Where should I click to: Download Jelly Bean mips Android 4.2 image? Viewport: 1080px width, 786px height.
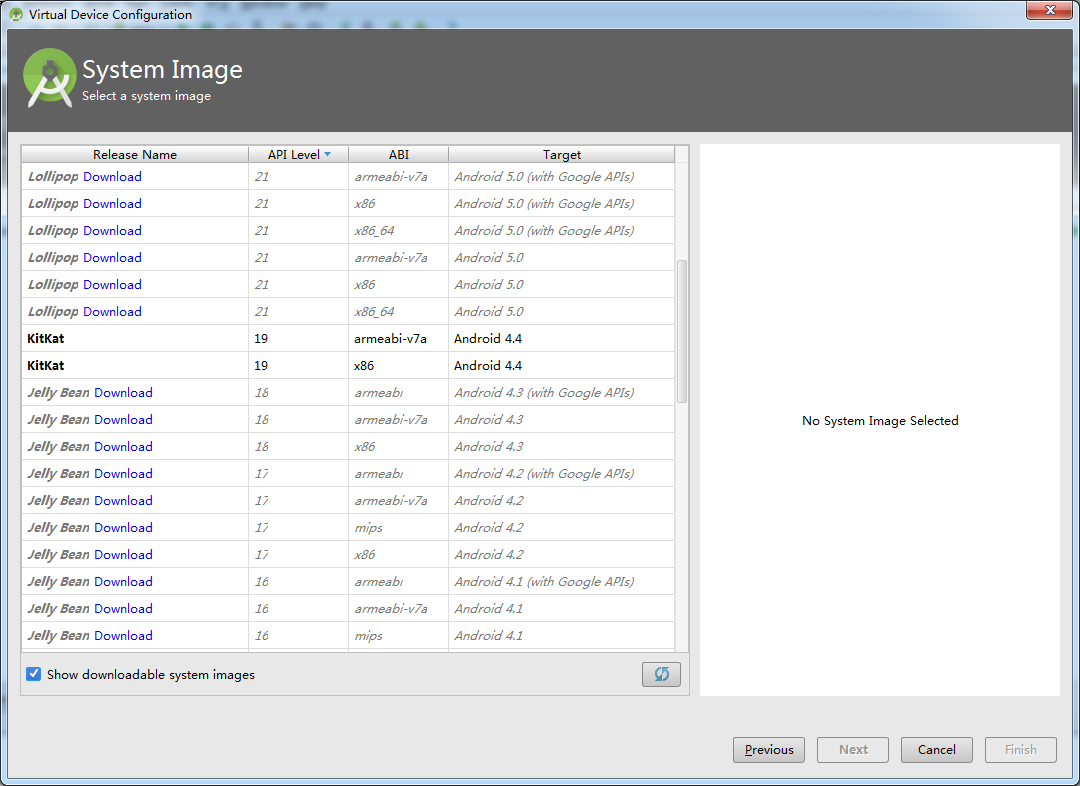[123, 527]
